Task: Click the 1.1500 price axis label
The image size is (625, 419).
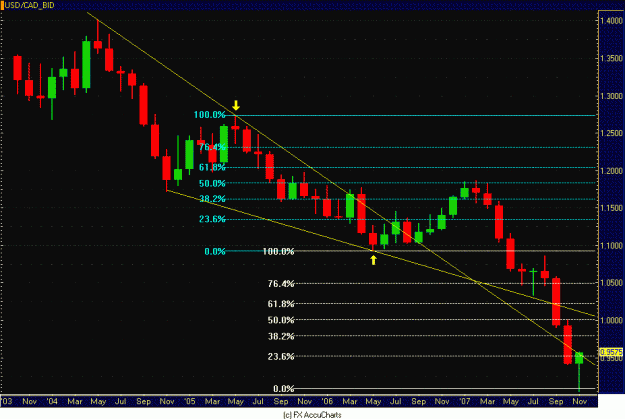Action: tap(612, 208)
